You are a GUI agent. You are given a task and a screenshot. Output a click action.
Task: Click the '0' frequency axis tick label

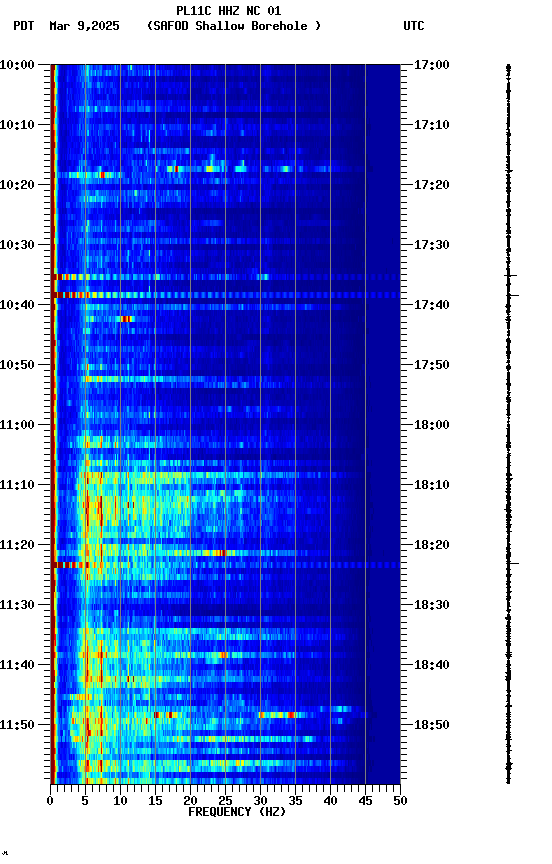click(50, 801)
